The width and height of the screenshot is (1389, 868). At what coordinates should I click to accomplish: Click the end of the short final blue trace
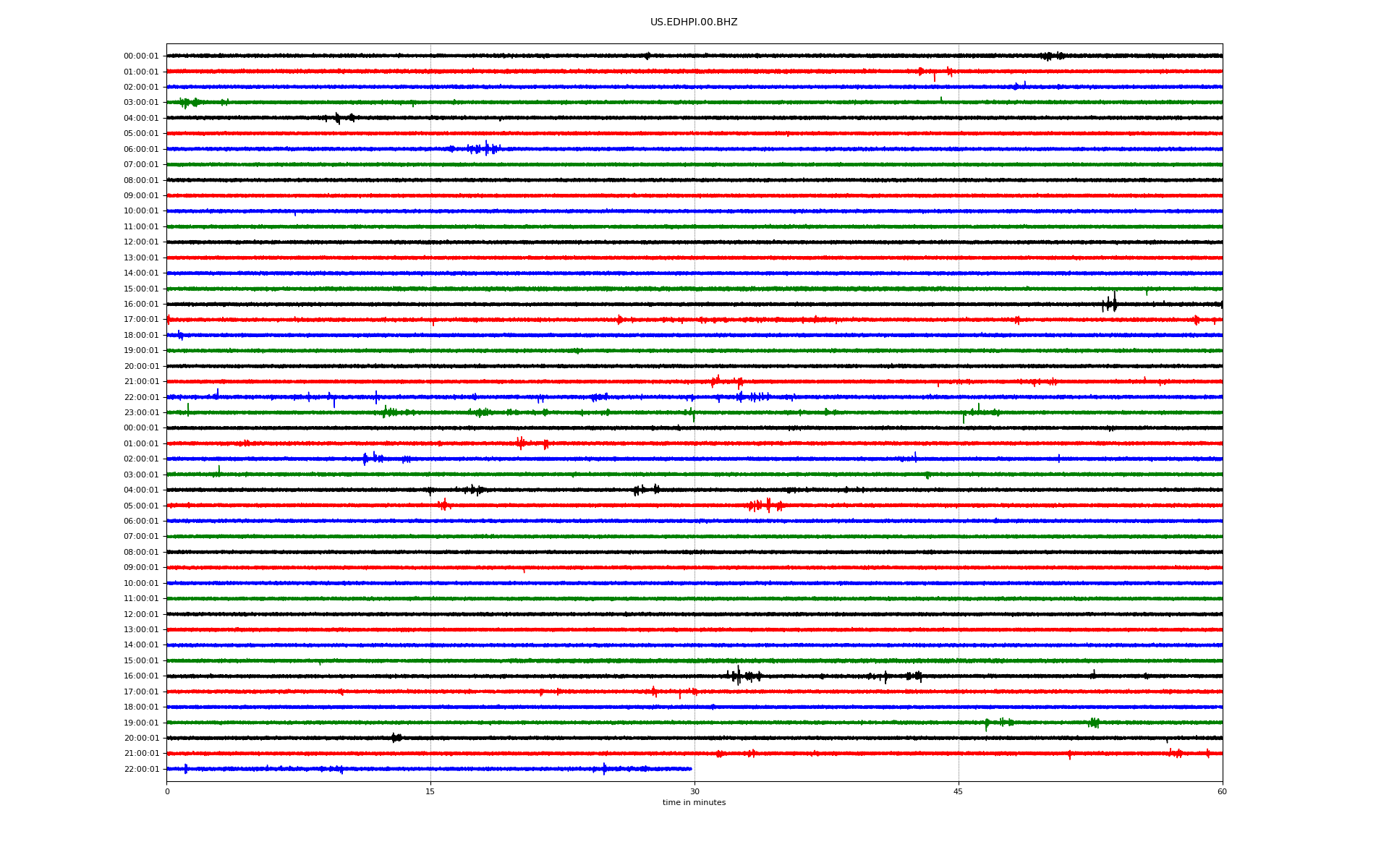(x=691, y=769)
